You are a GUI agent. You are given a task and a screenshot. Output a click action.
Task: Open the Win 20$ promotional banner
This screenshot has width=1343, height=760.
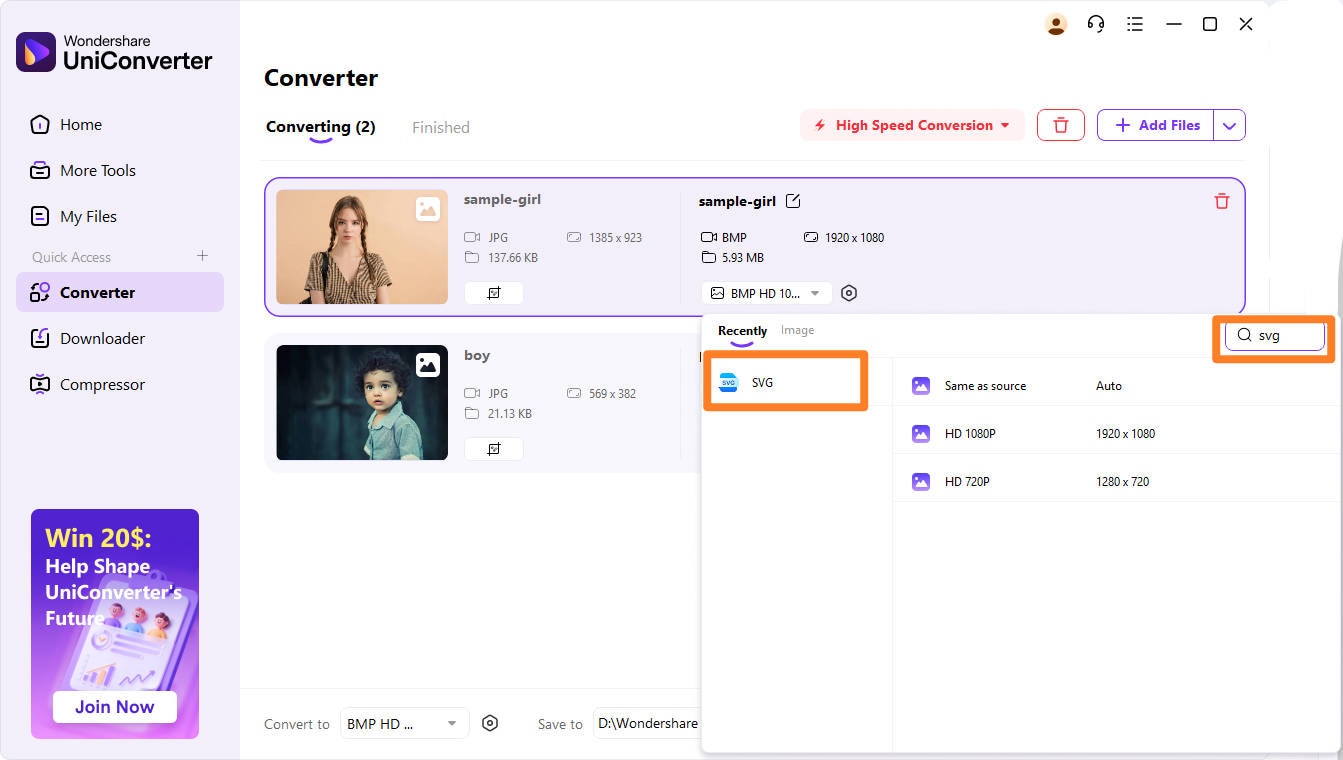click(115, 624)
